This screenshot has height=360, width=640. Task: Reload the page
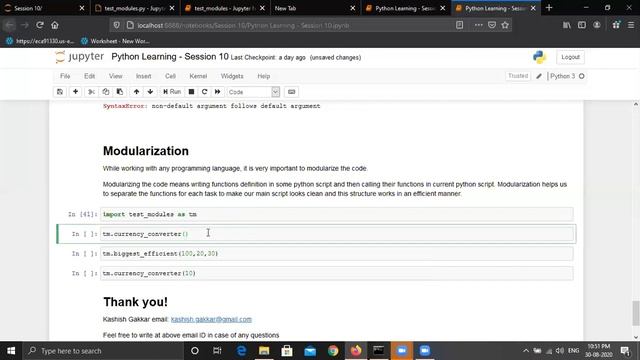tap(40, 25)
